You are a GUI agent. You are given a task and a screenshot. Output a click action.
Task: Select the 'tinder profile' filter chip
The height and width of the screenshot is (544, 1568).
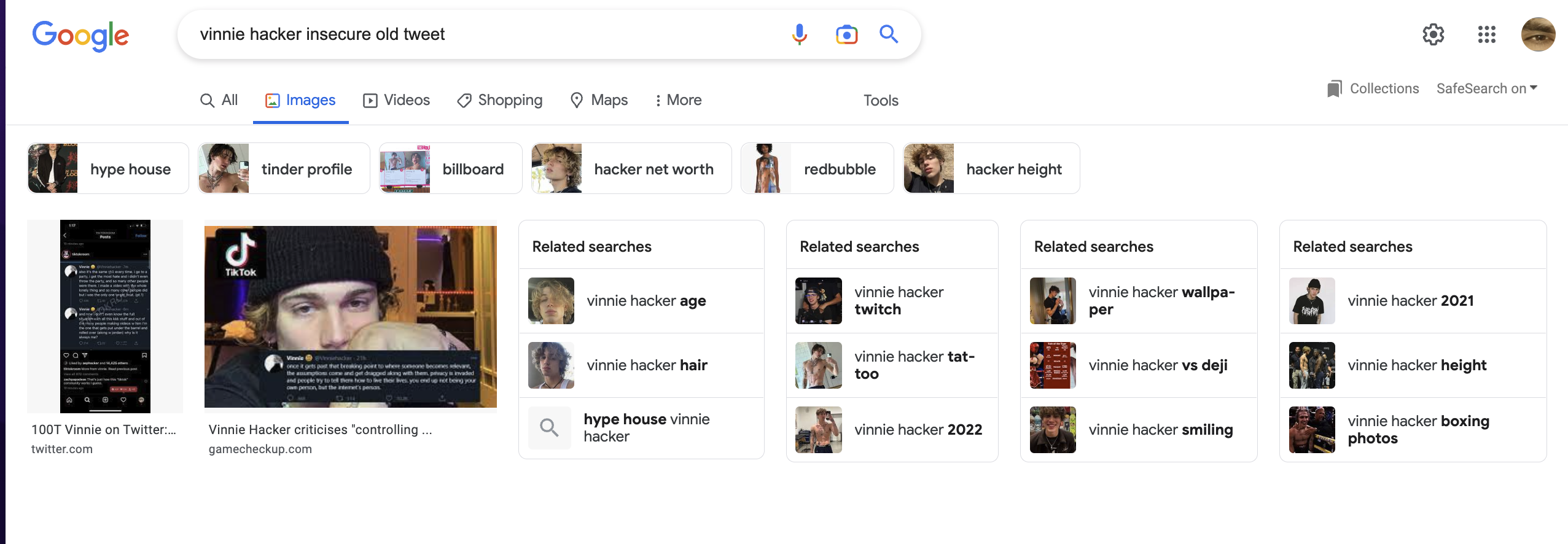(284, 169)
